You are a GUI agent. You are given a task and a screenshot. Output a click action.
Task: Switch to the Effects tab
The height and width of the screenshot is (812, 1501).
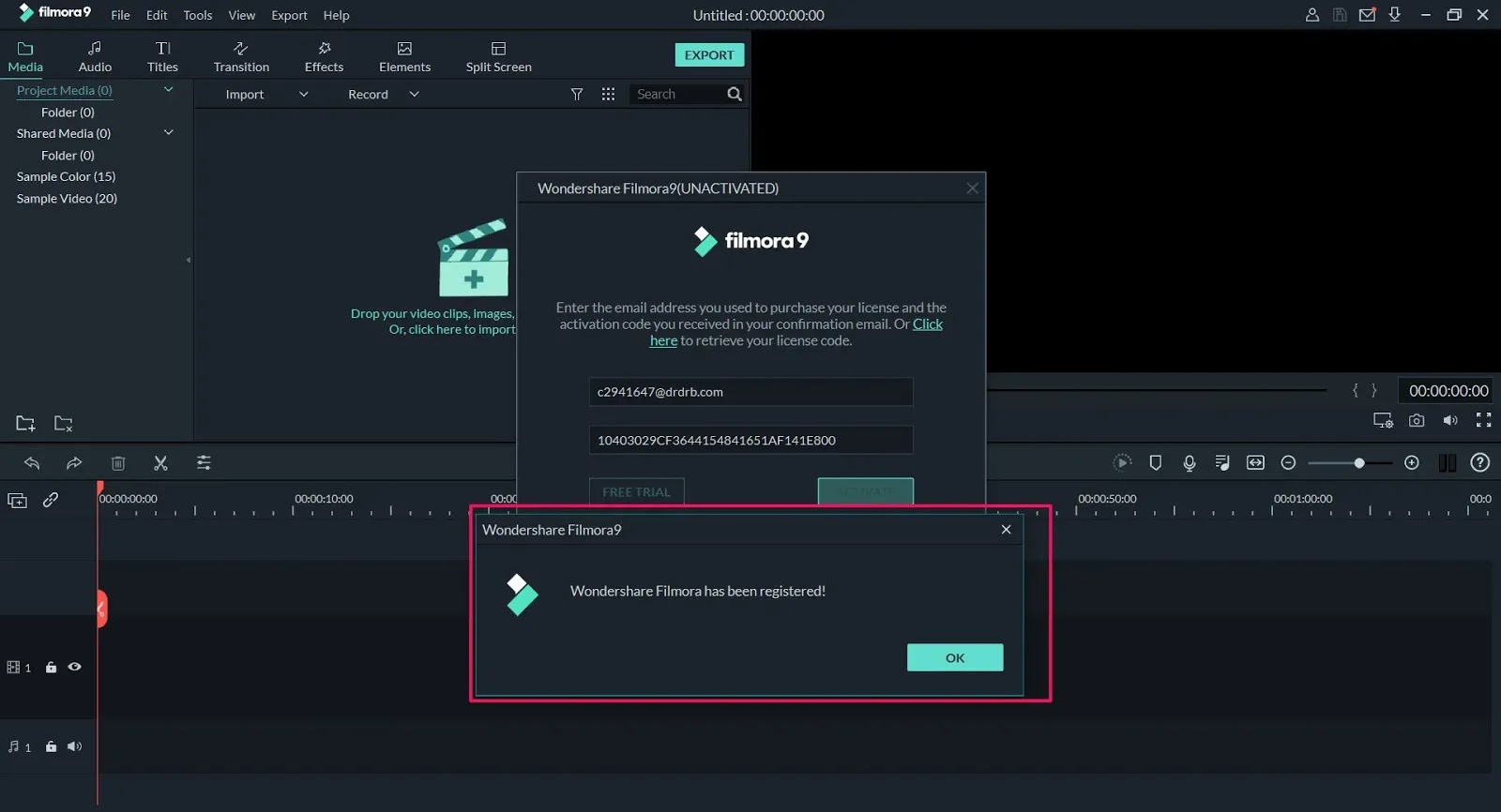tap(324, 56)
